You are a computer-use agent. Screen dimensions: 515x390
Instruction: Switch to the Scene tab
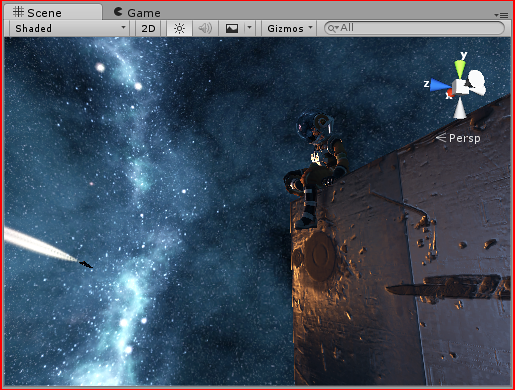point(53,13)
